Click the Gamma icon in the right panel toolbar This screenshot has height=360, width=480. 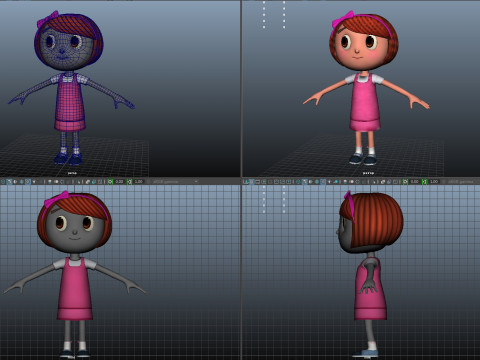tap(425, 182)
